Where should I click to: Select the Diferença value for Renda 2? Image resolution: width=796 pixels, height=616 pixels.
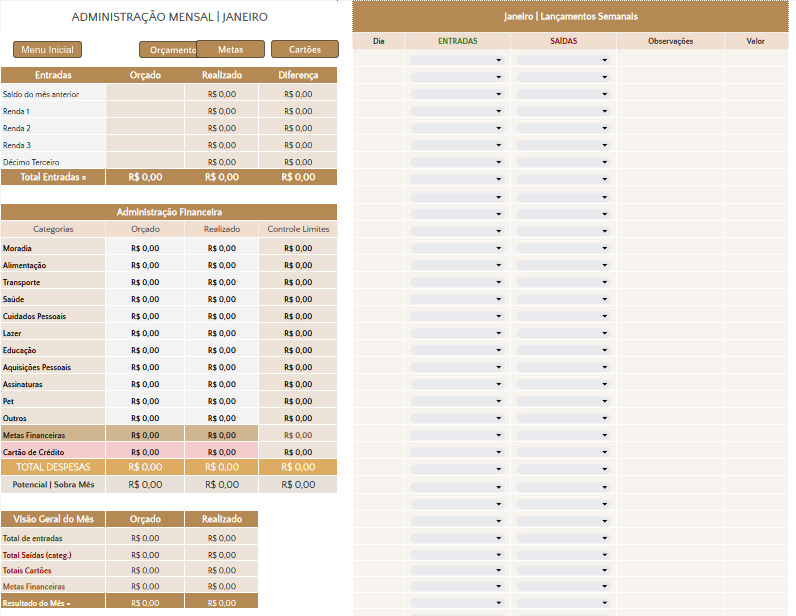point(298,127)
